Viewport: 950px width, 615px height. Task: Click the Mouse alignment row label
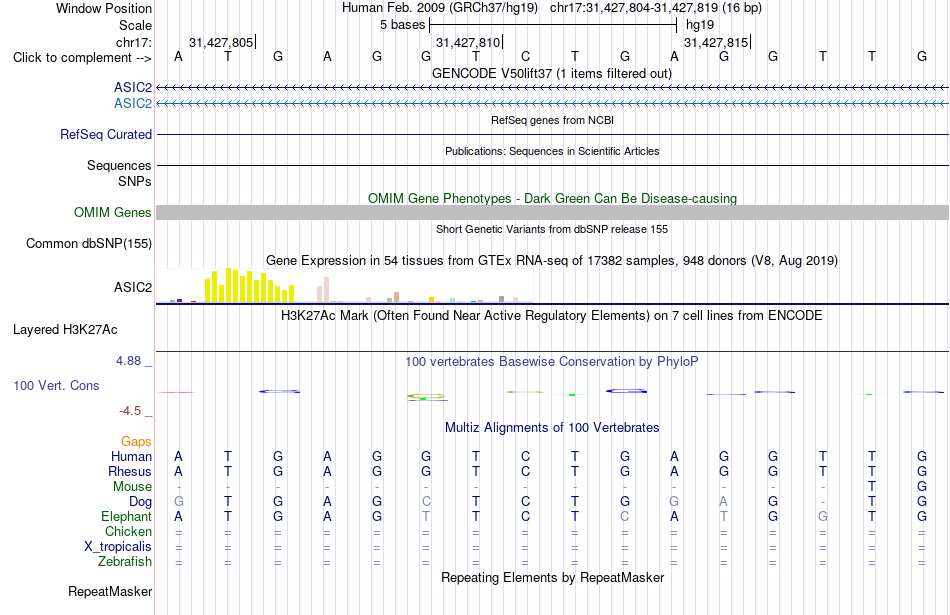(x=132, y=487)
